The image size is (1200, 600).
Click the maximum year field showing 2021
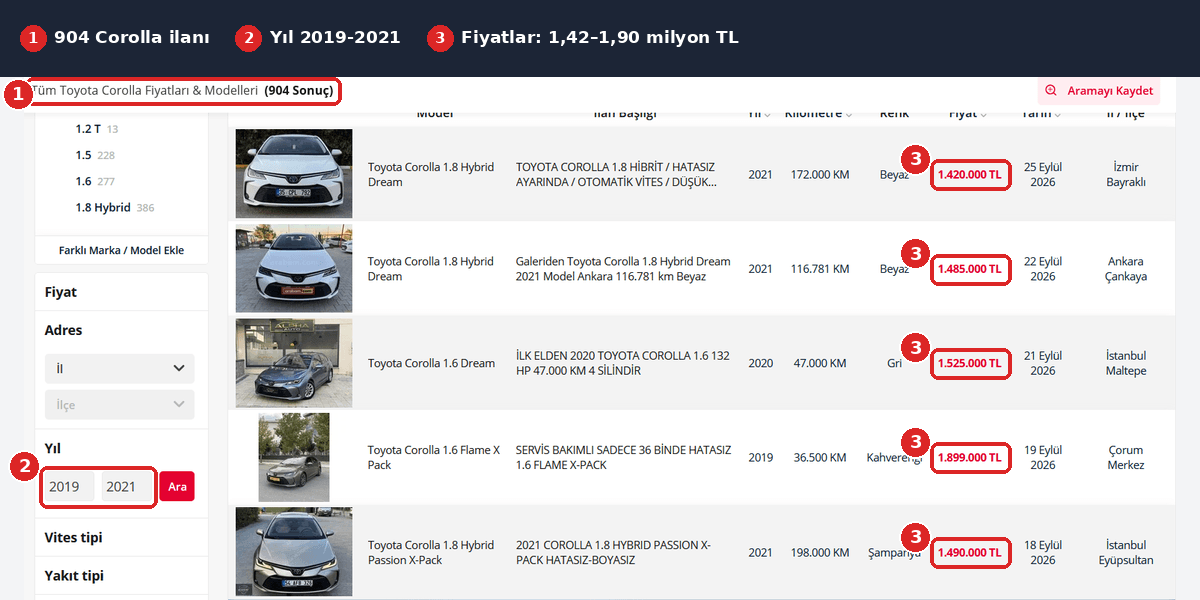point(127,487)
